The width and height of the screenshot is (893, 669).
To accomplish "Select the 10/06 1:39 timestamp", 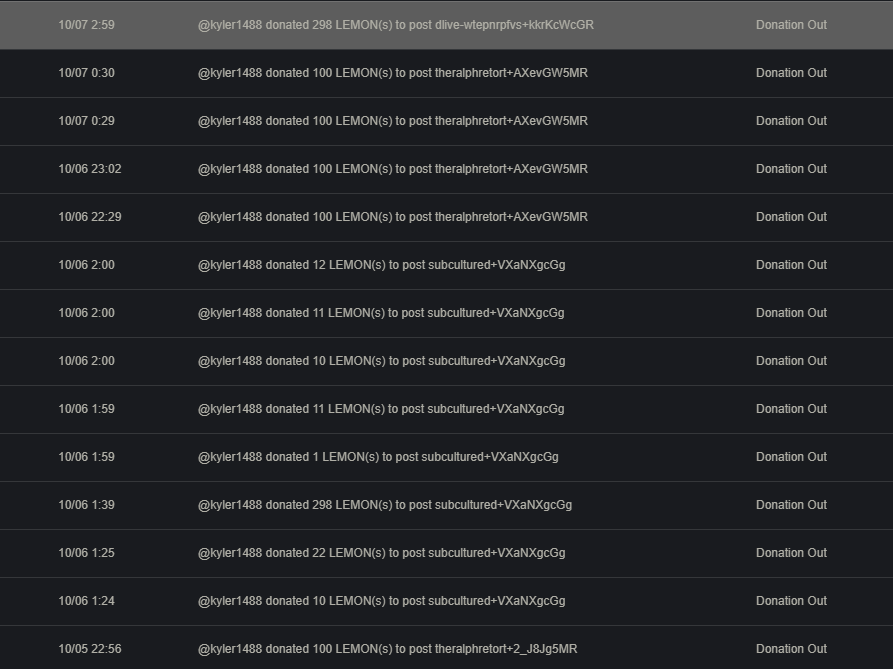I will pyautogui.click(x=86, y=504).
